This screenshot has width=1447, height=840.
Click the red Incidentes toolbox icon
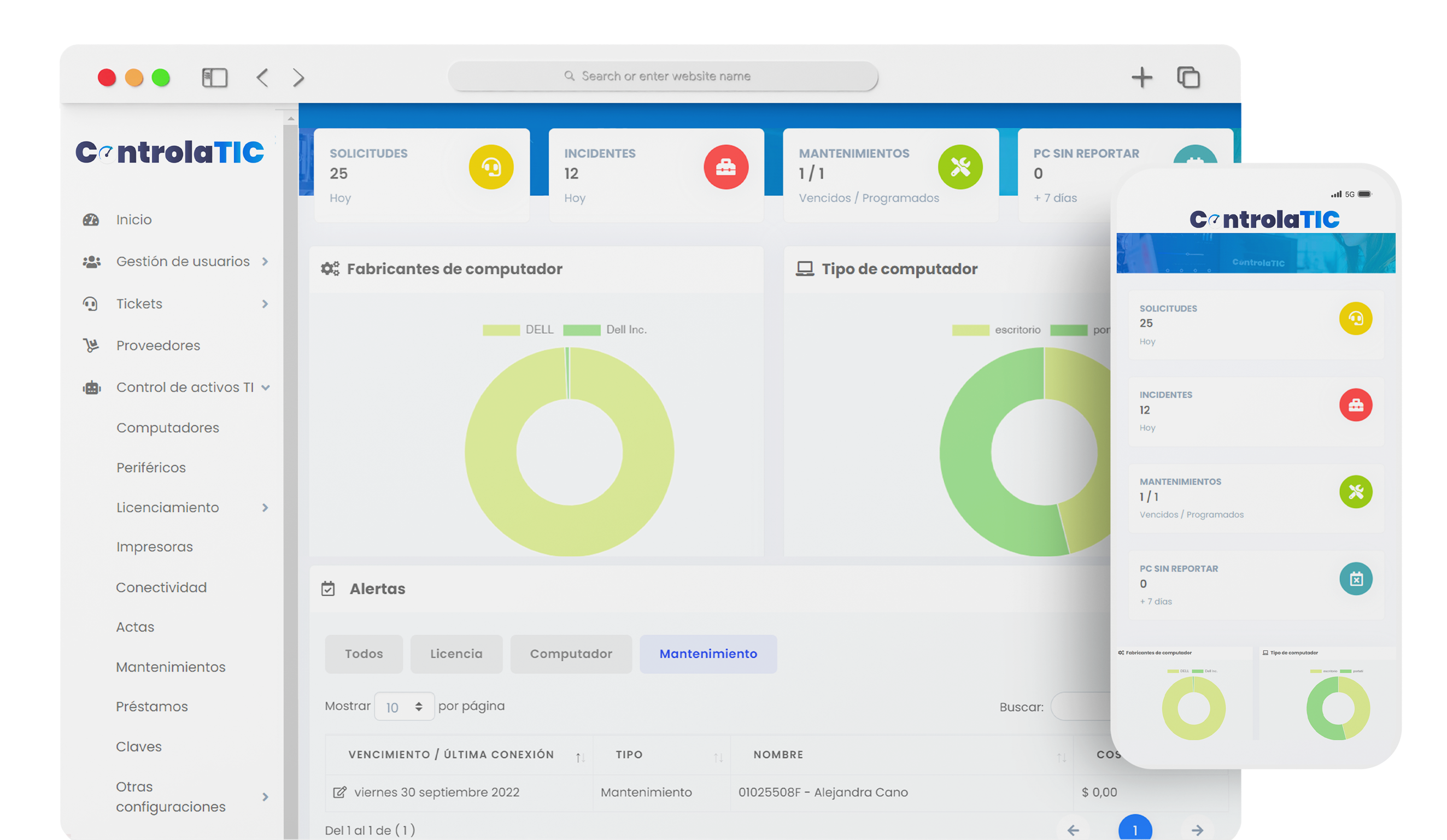click(x=726, y=167)
